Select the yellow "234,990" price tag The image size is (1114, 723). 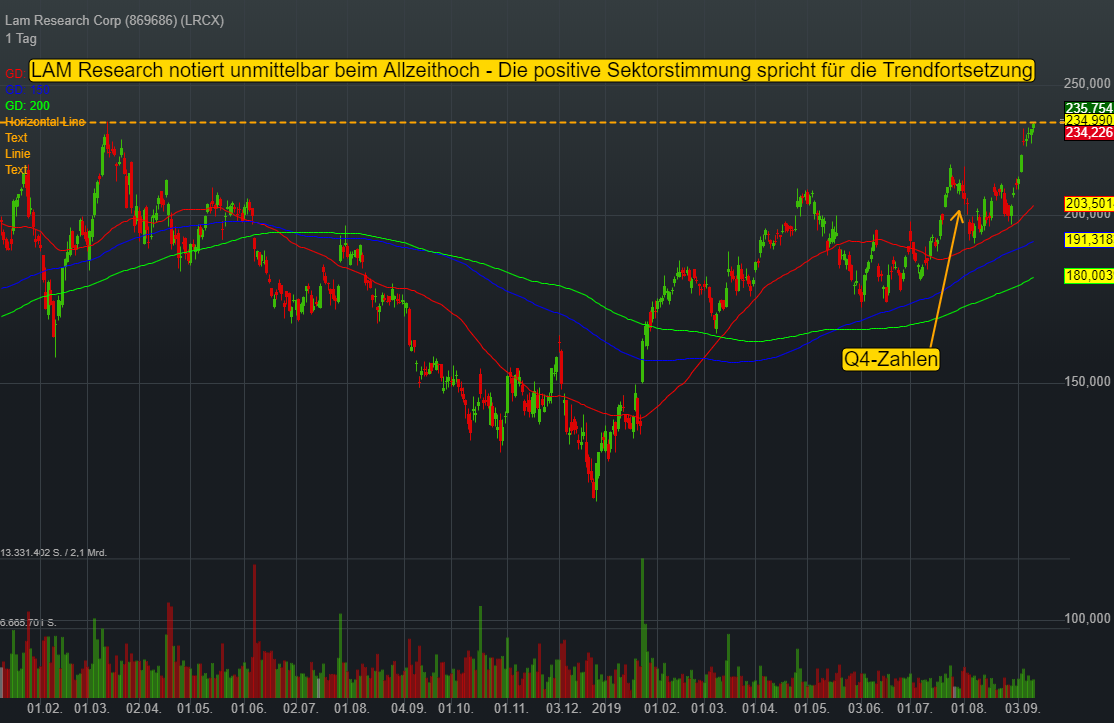1088,120
